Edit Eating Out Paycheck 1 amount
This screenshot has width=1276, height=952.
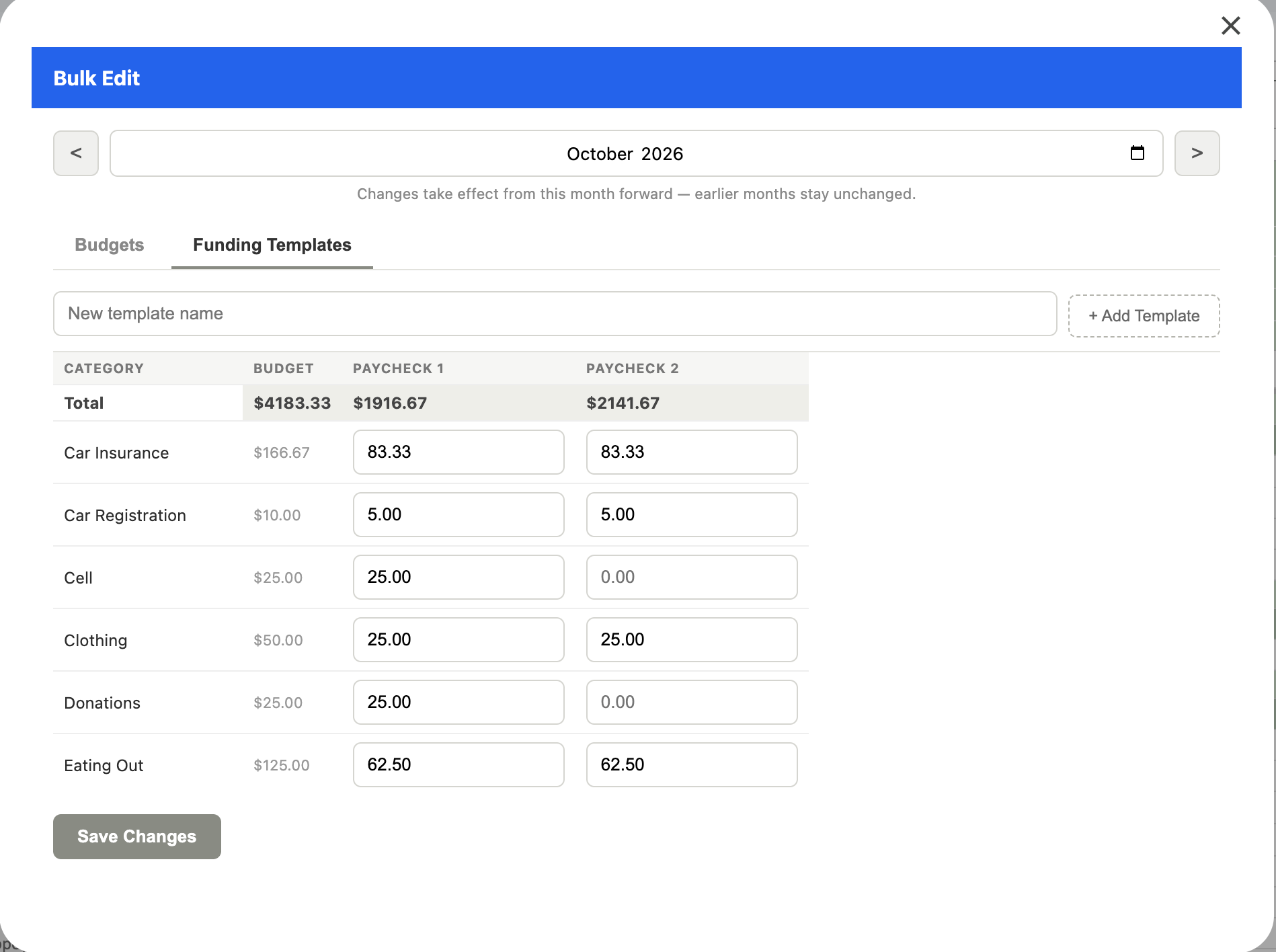coord(459,764)
